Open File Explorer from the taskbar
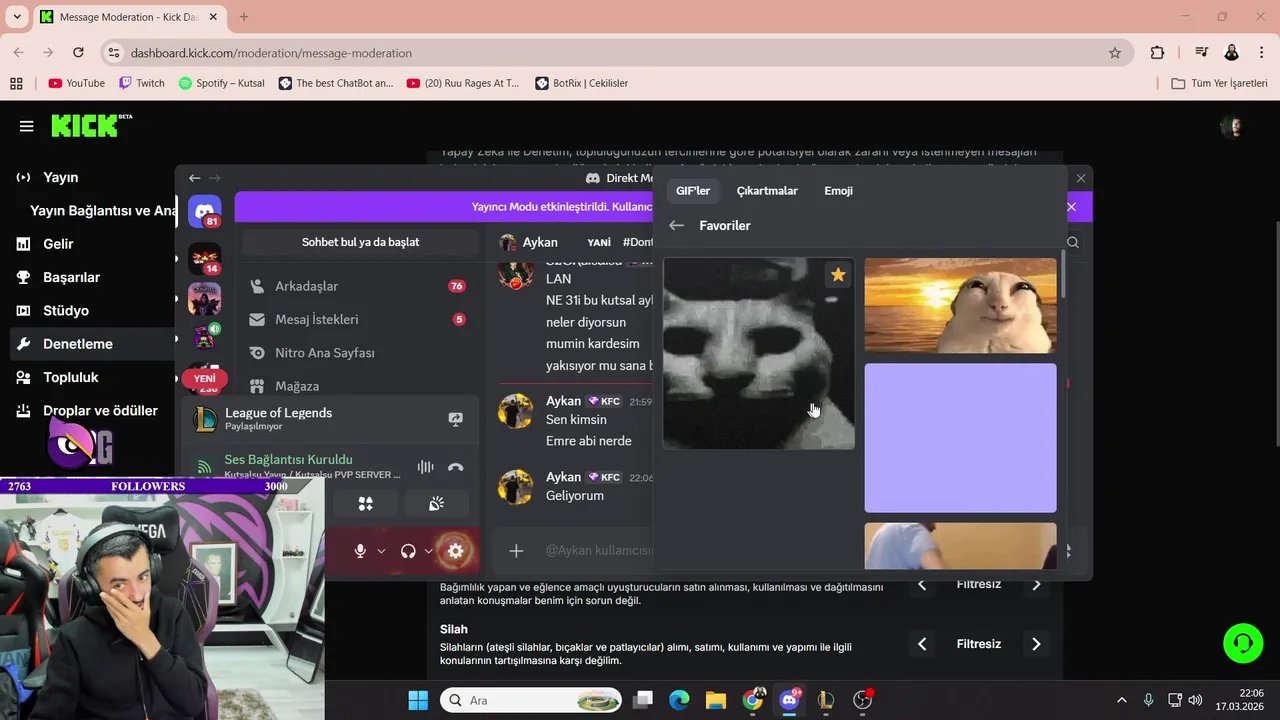The height and width of the screenshot is (720, 1280). (716, 700)
